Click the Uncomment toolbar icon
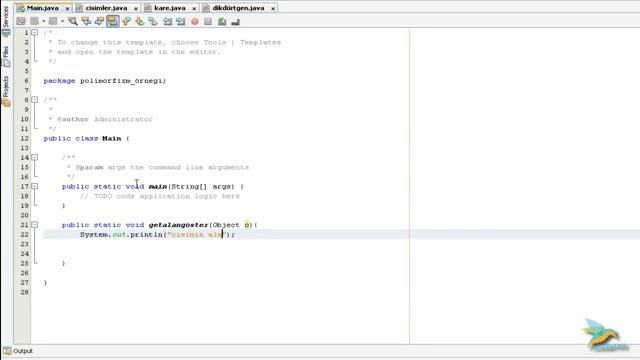 tap(235, 21)
